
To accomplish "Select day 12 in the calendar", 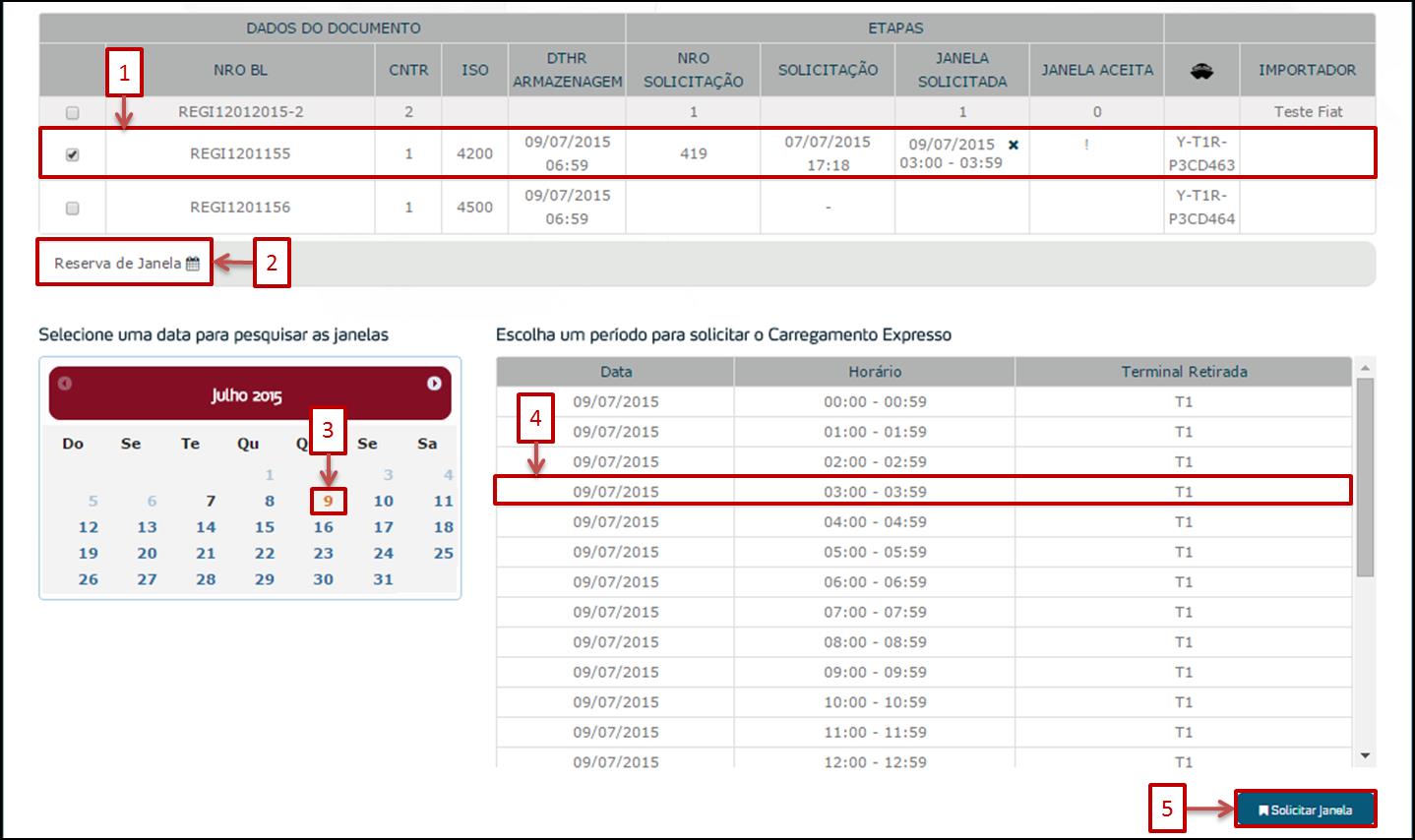I will click(89, 527).
